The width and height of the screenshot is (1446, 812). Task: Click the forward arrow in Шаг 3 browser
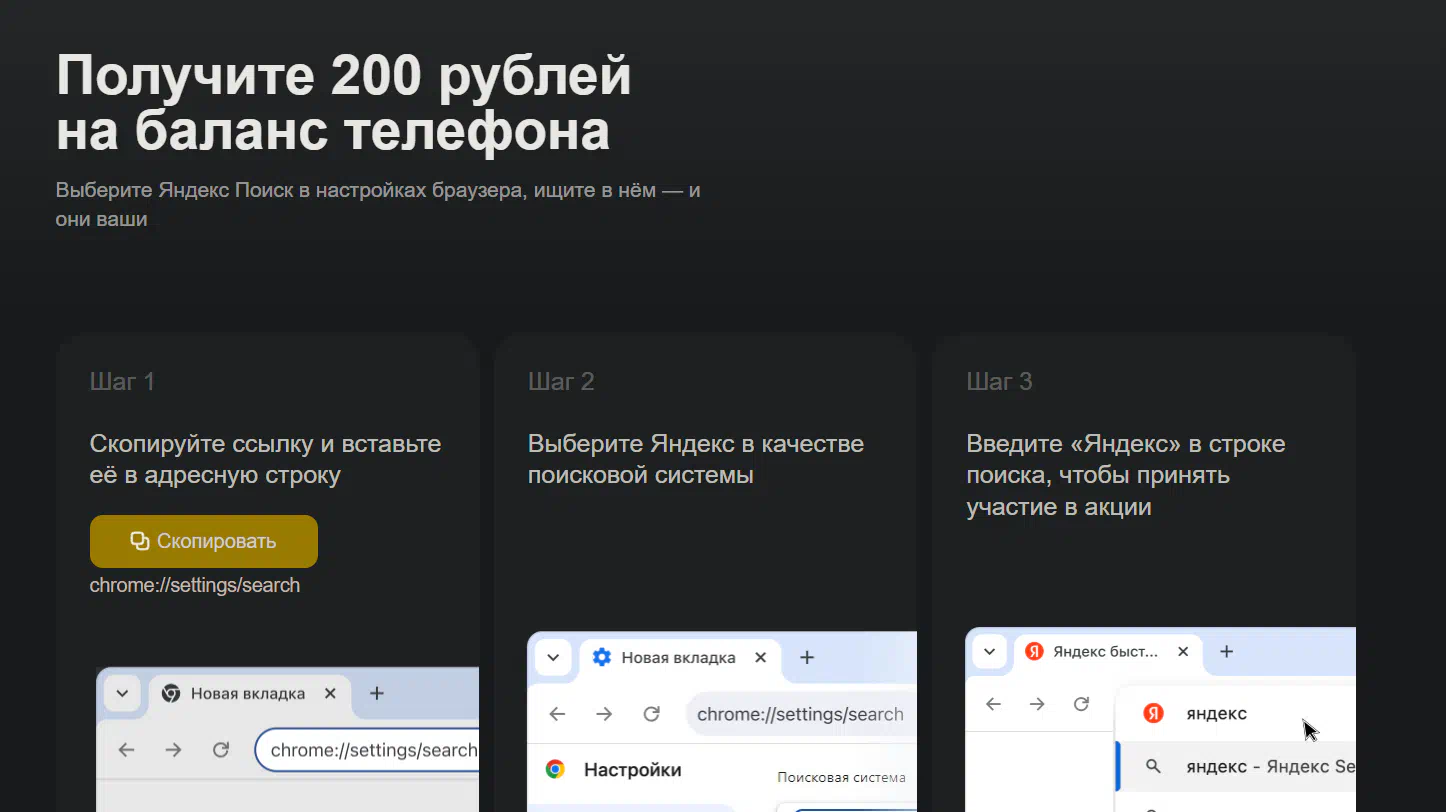tap(1037, 704)
